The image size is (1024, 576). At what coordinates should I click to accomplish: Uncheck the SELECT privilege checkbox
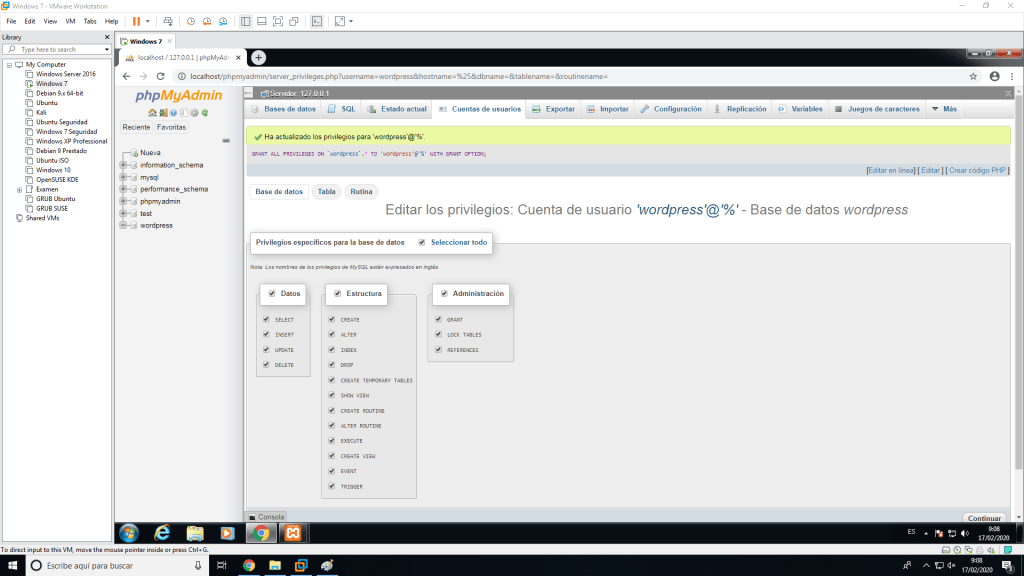point(266,320)
